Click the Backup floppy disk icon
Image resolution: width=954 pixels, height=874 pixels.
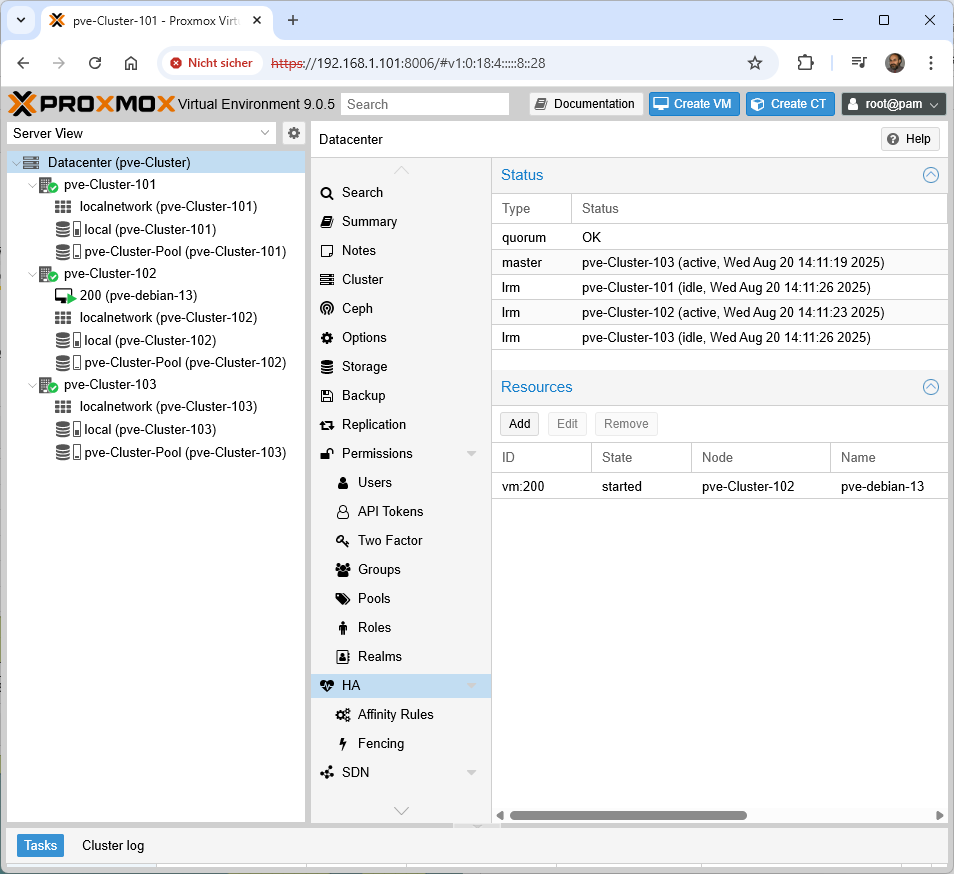point(327,396)
